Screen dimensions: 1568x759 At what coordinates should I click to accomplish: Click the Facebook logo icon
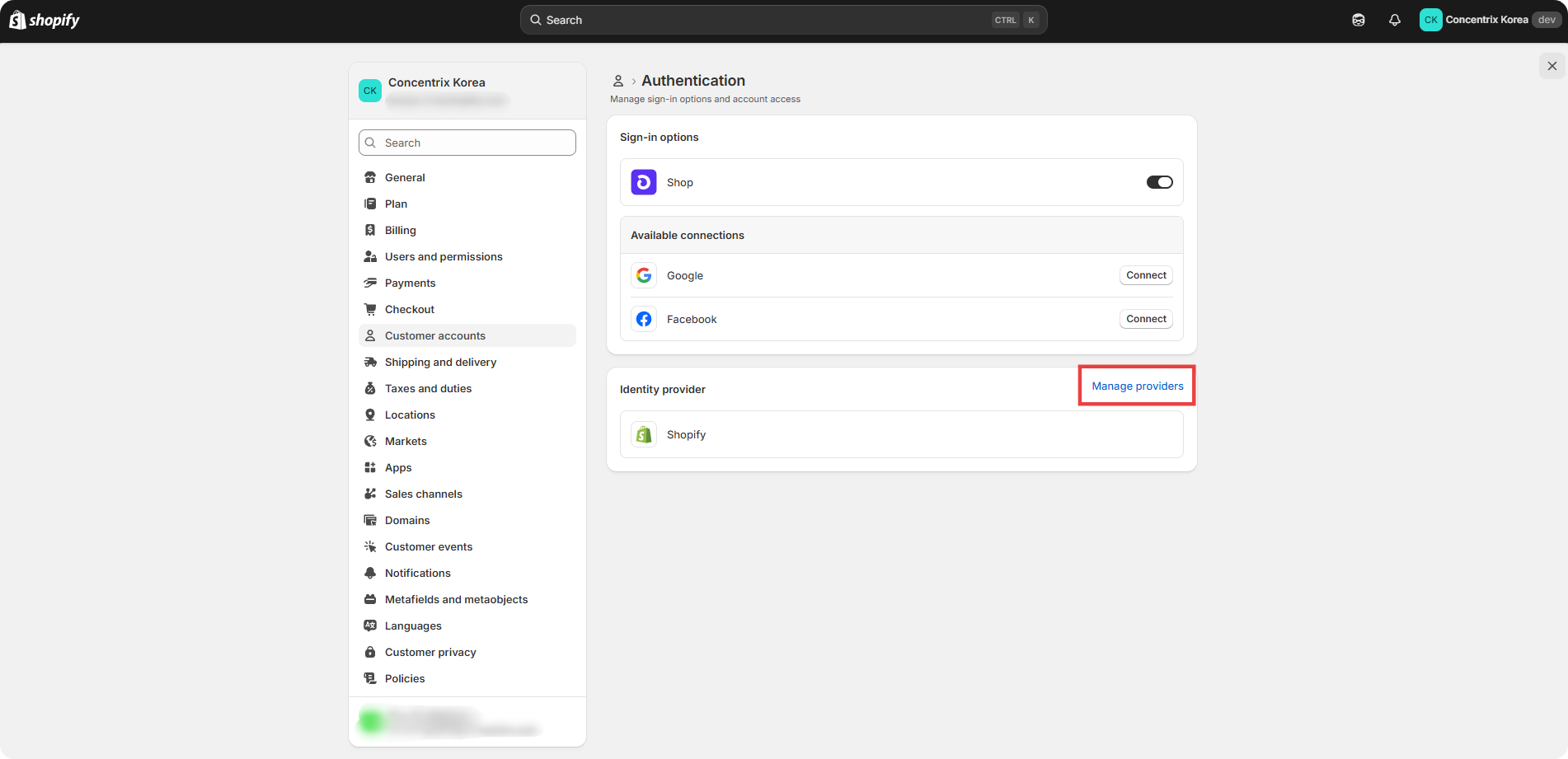pos(644,319)
